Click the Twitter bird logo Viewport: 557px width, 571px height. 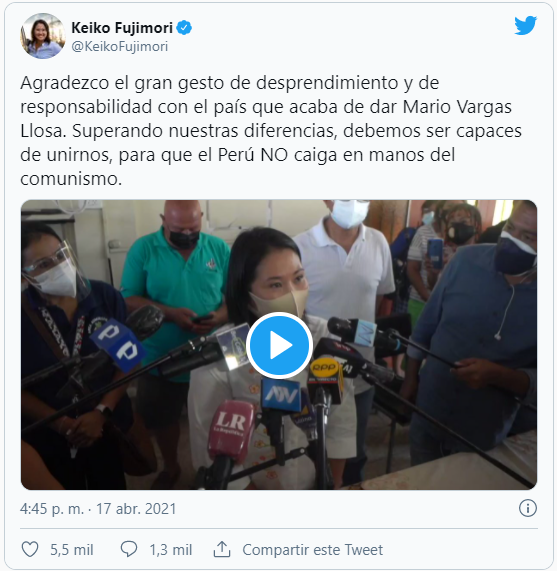[x=525, y=25]
